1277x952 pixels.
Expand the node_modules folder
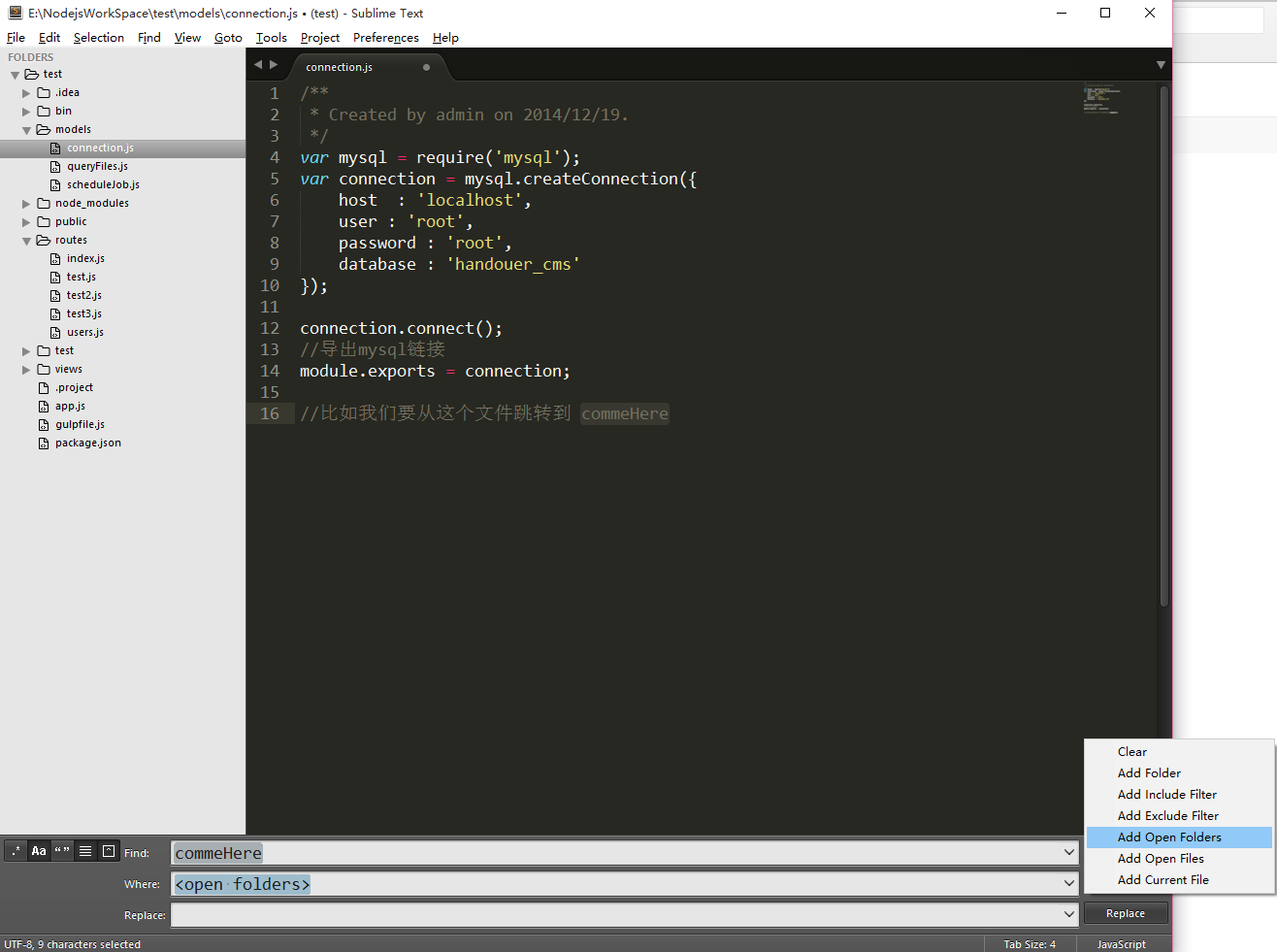tap(26, 204)
